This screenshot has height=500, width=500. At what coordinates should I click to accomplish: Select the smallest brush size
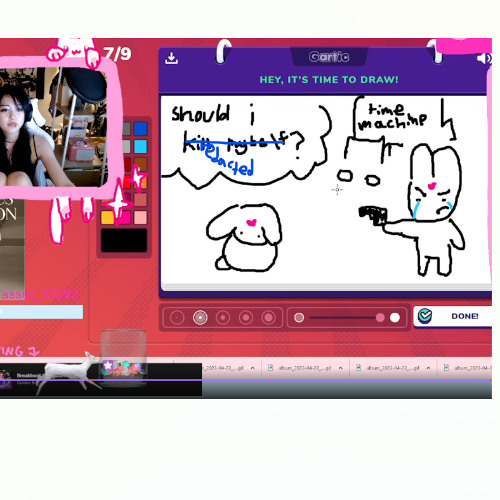pos(177,318)
